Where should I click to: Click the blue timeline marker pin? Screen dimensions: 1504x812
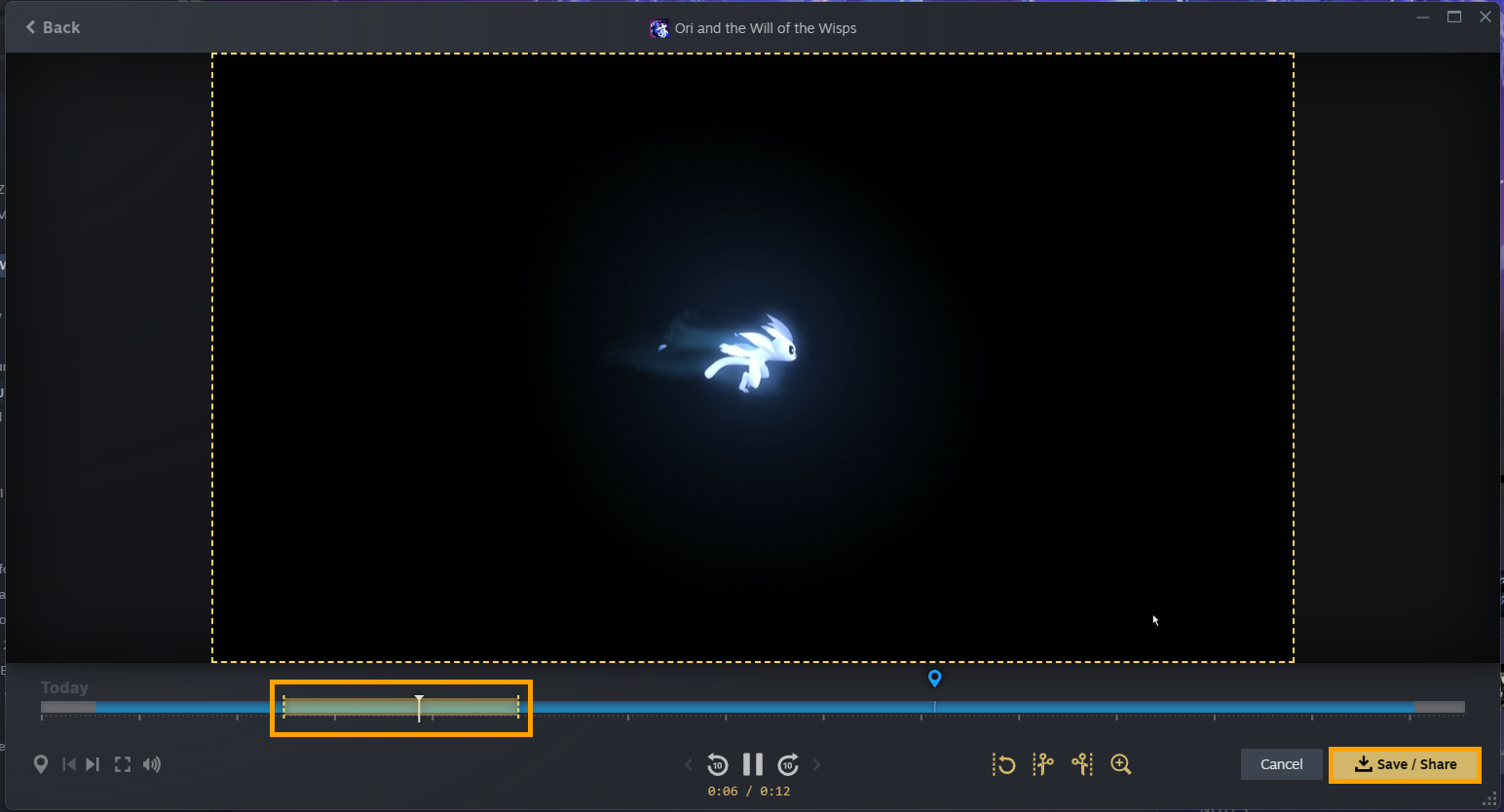[x=934, y=678]
